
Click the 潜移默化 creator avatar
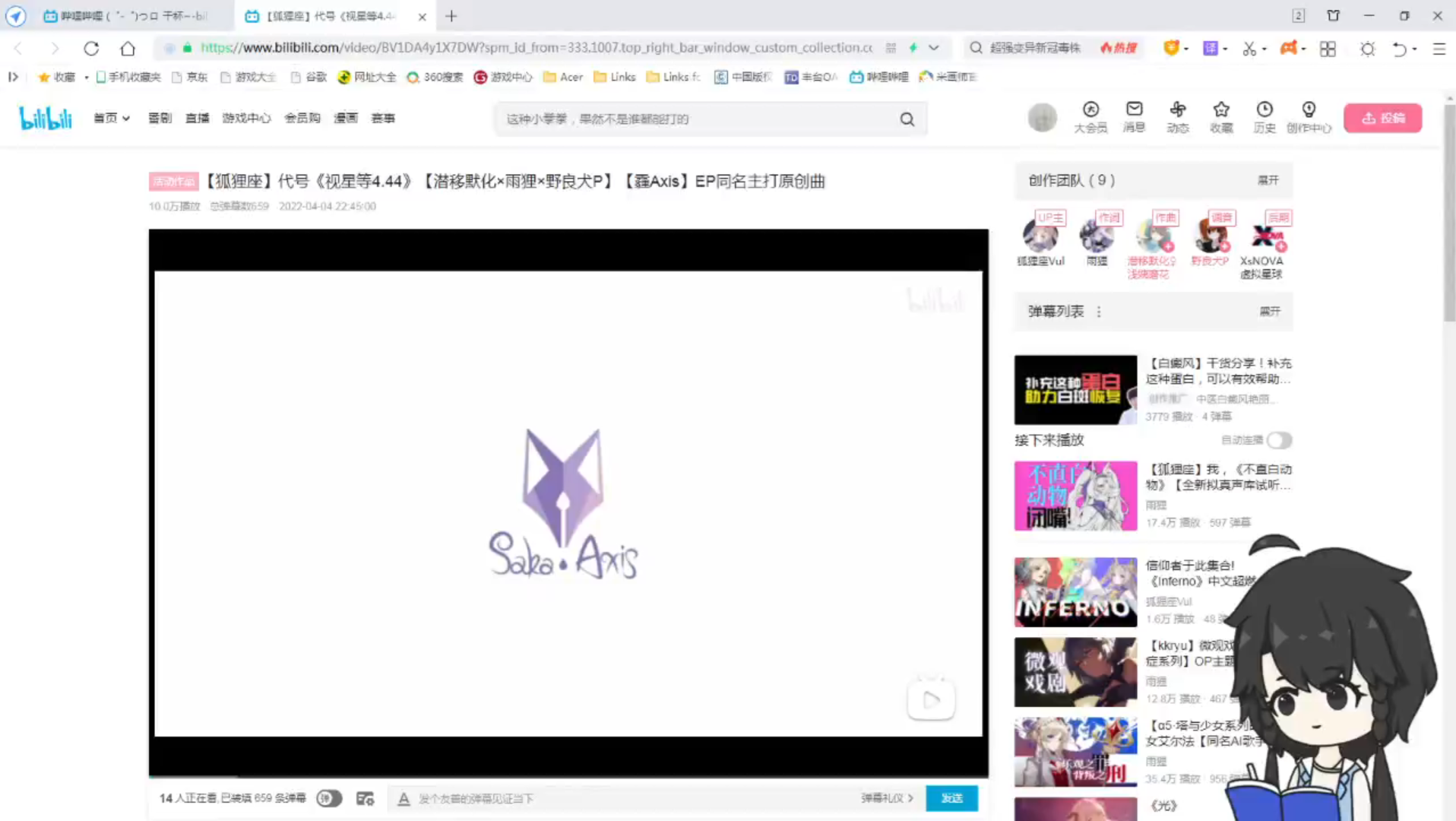[1153, 235]
